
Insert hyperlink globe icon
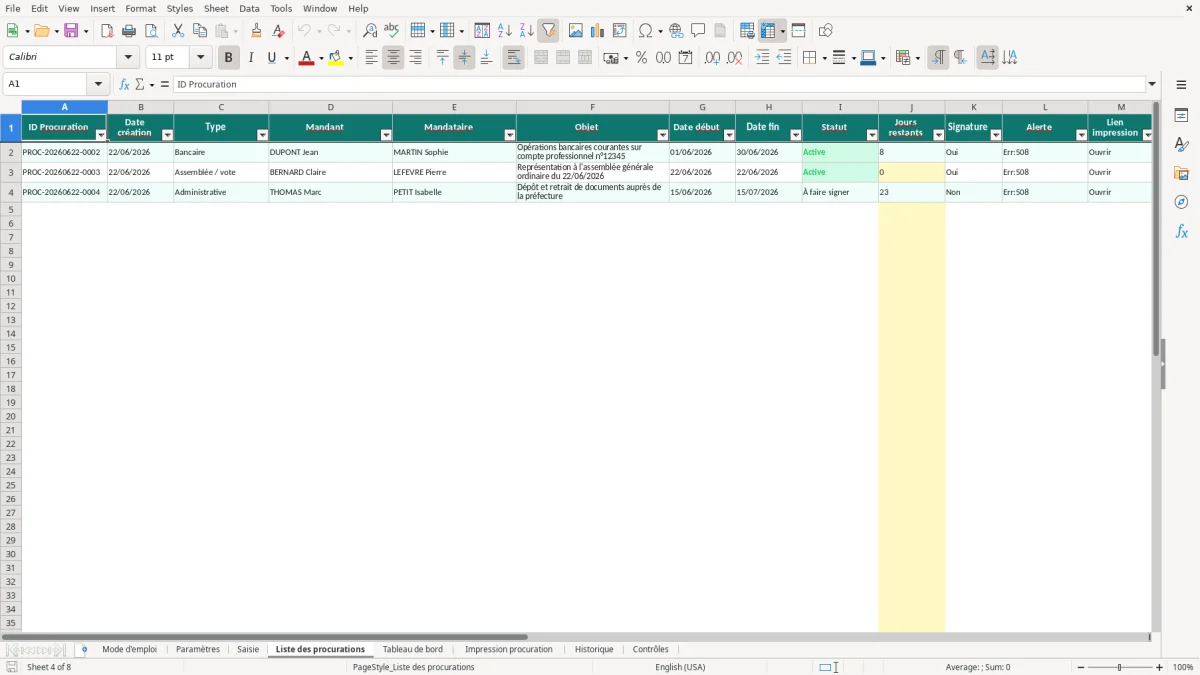point(676,31)
